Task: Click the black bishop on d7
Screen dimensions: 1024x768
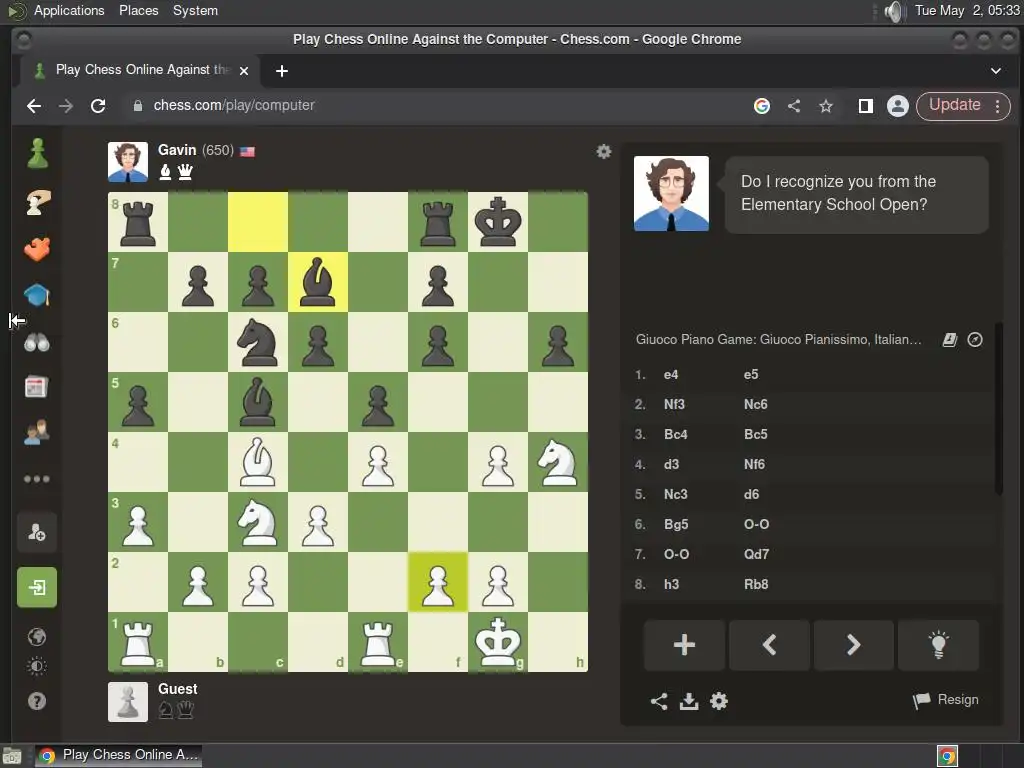Action: 318,281
